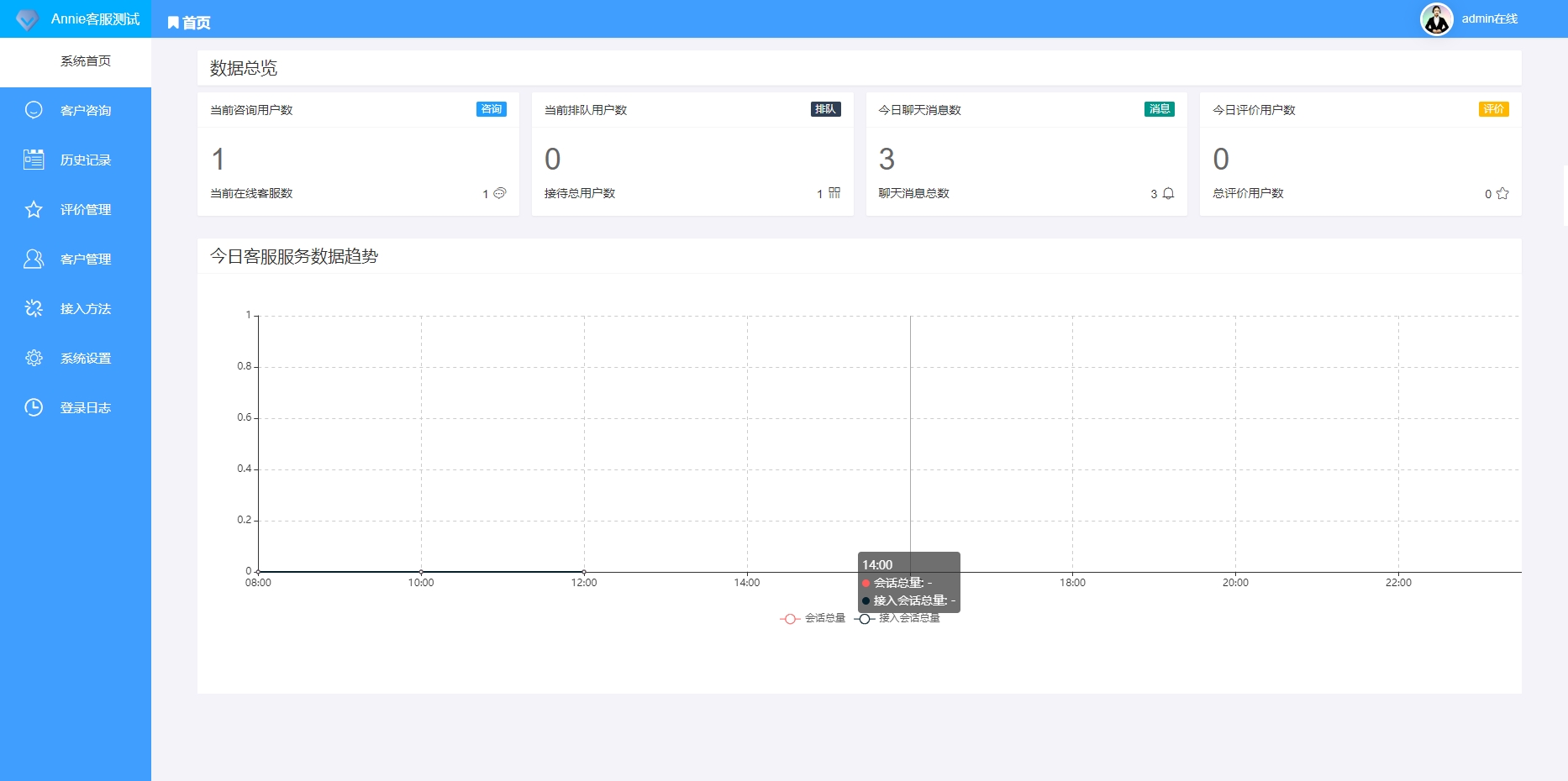Screen dimensions: 1568x781
Task: Open 登录日志 menu item
Action: pyautogui.click(x=76, y=407)
